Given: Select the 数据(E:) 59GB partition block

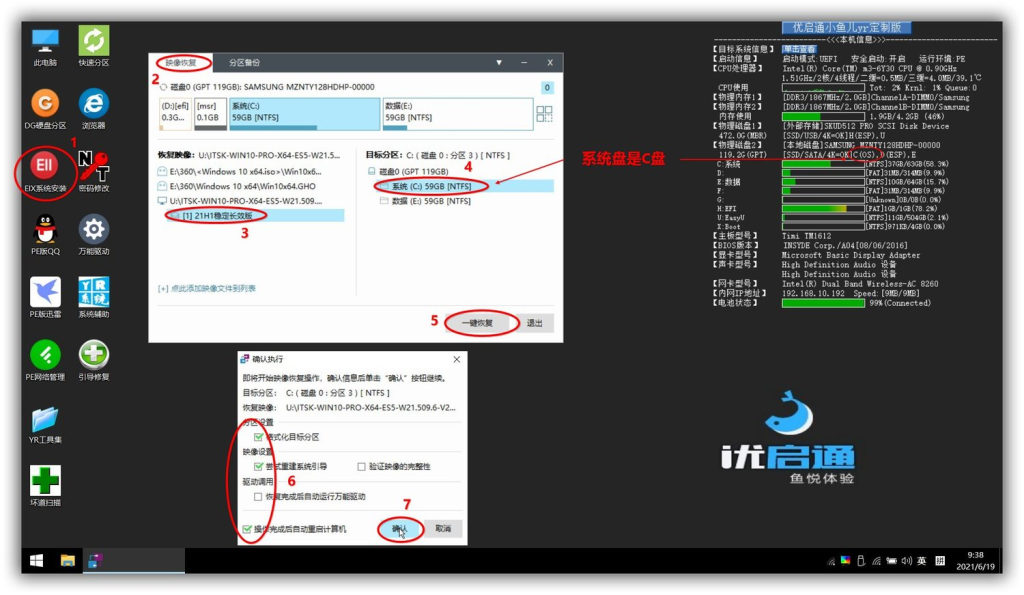Looking at the screenshot, I should [457, 112].
